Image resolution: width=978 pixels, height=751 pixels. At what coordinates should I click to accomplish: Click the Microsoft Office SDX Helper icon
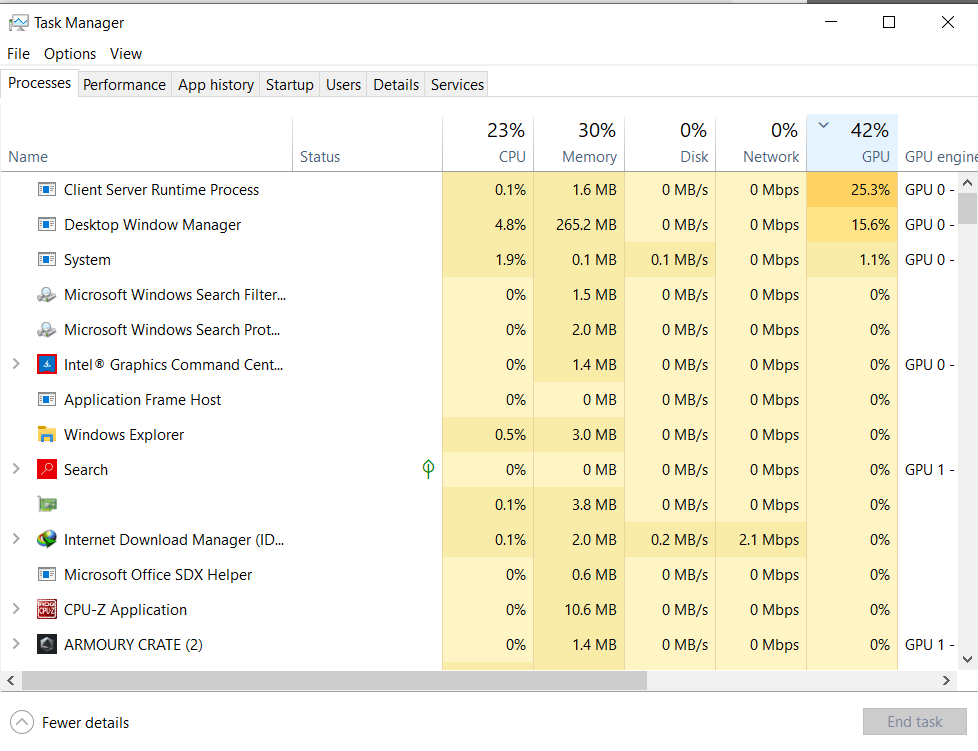coord(47,574)
